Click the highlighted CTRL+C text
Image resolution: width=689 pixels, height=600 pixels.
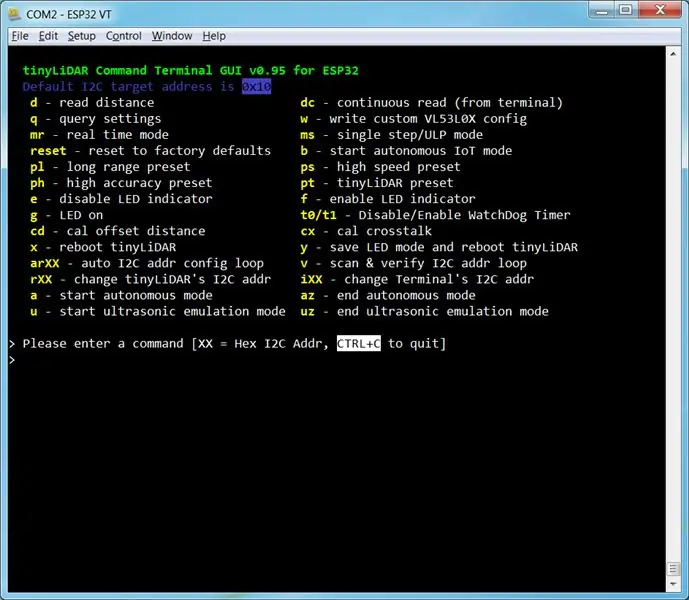[359, 343]
